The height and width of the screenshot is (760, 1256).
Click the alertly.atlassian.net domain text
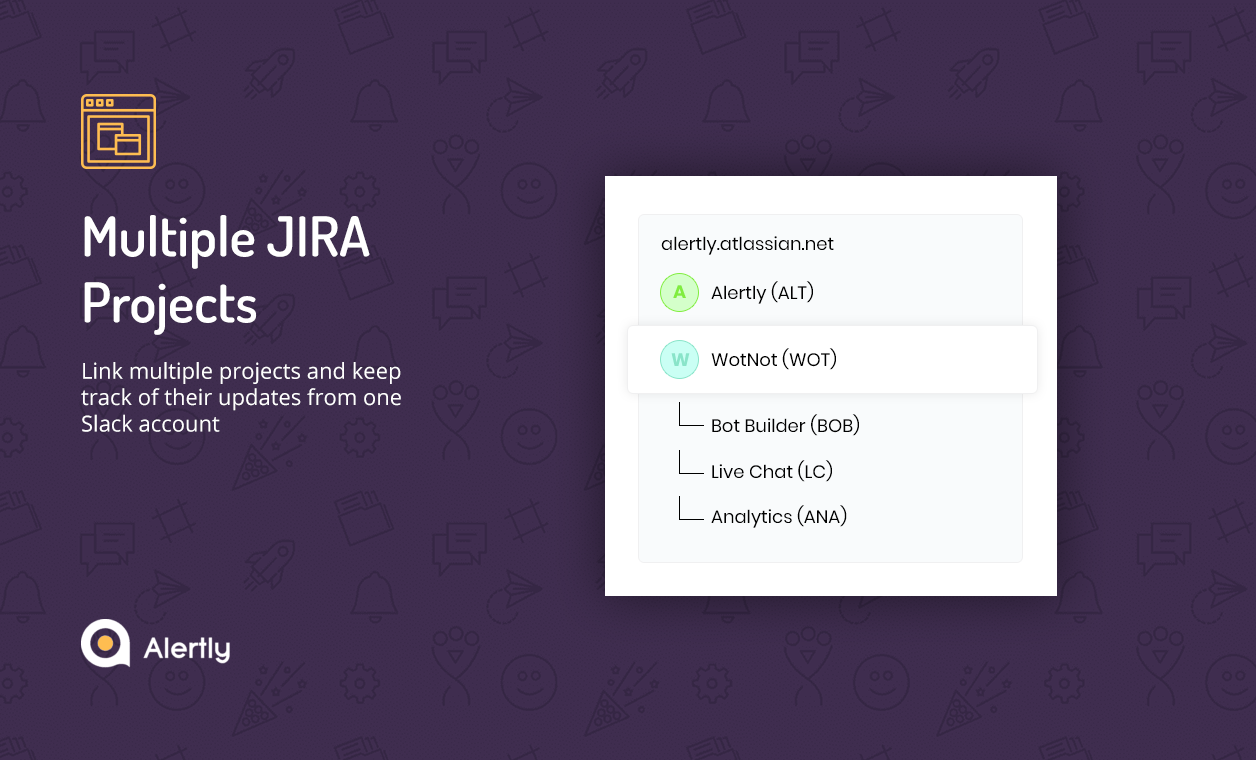(x=747, y=243)
